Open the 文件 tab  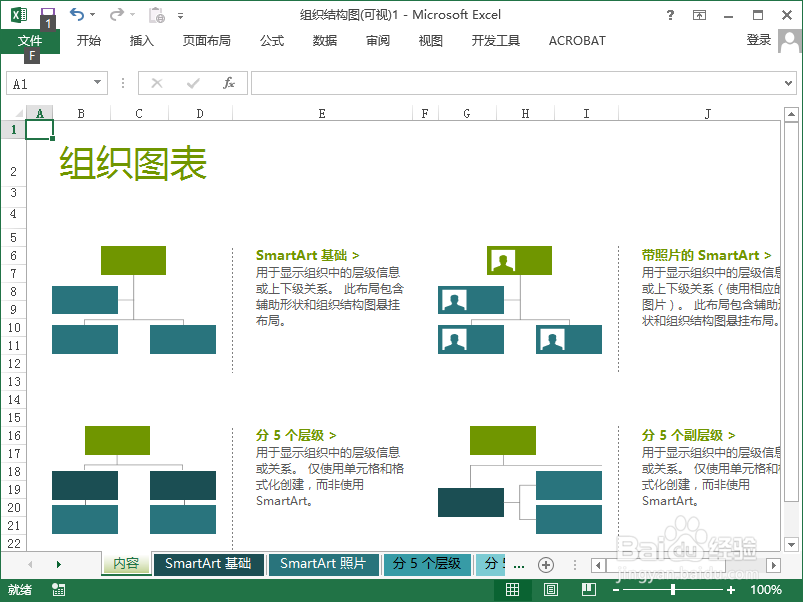pyautogui.click(x=30, y=40)
